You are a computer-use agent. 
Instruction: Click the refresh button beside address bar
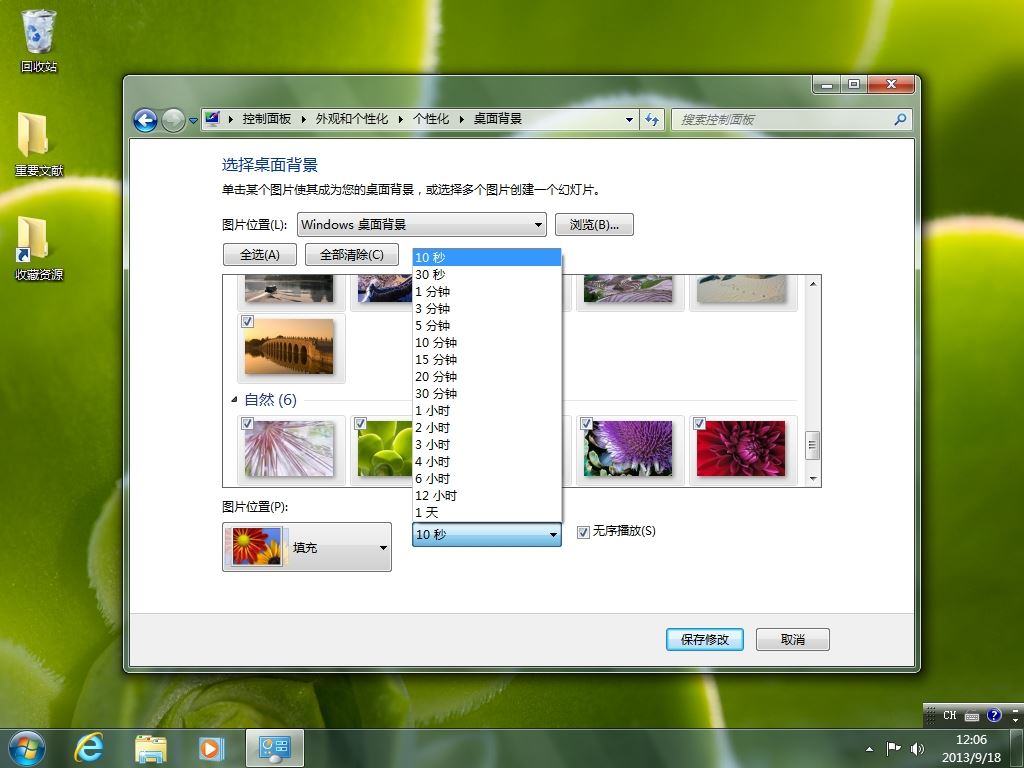tap(652, 120)
